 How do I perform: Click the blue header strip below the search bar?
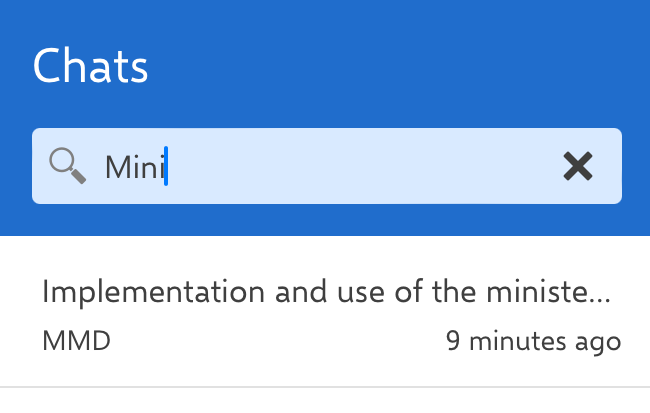click(325, 220)
